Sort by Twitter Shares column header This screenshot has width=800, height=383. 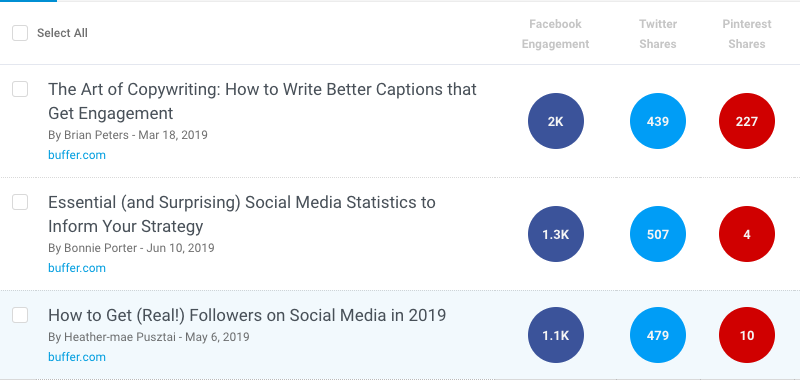(658, 34)
